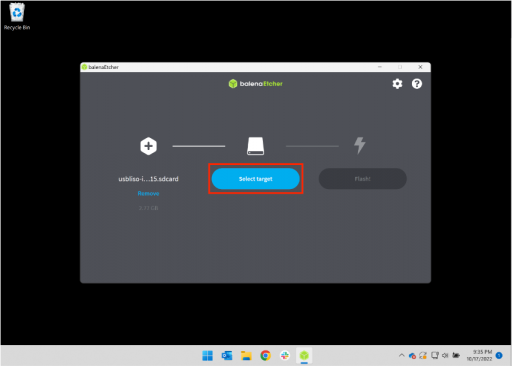This screenshot has width=512, height=366.
Task: Open the blue notification count badge
Action: 499,355
